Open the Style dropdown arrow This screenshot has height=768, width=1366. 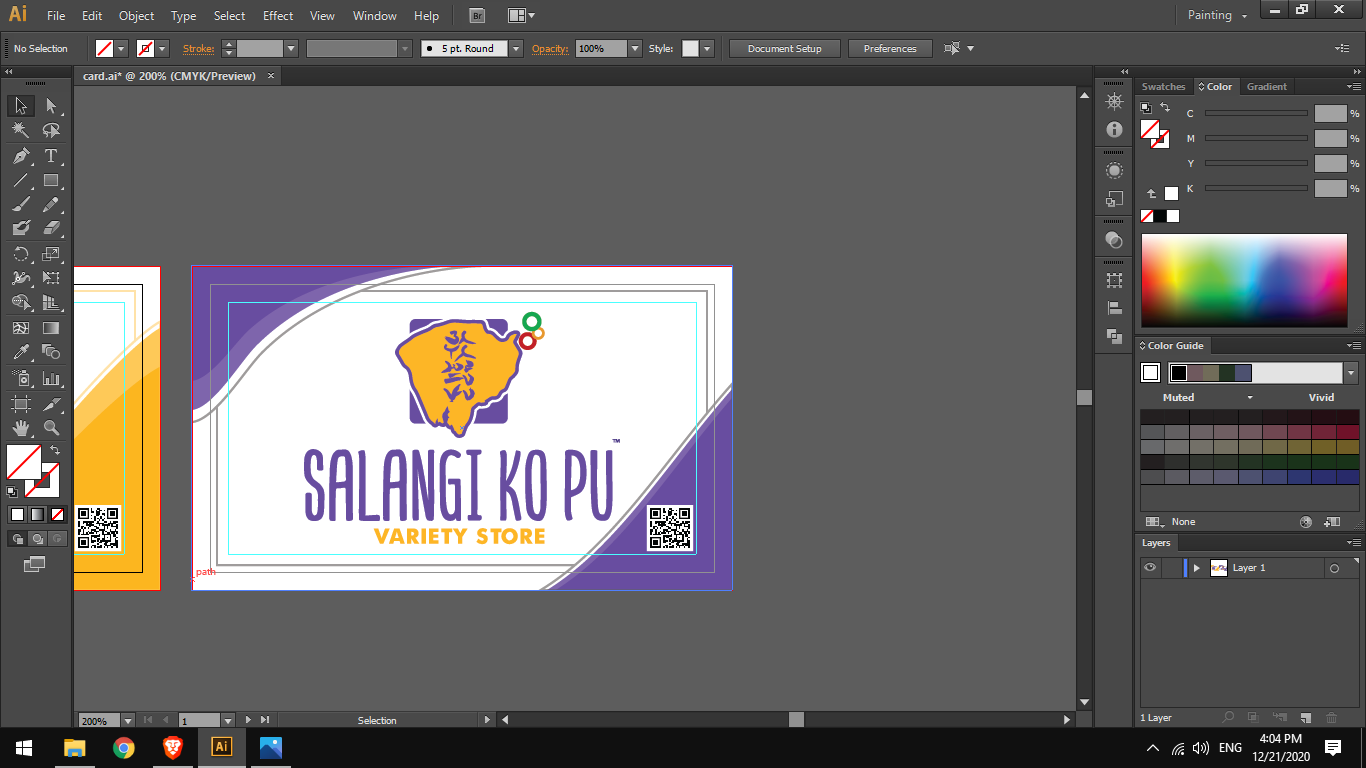point(707,48)
